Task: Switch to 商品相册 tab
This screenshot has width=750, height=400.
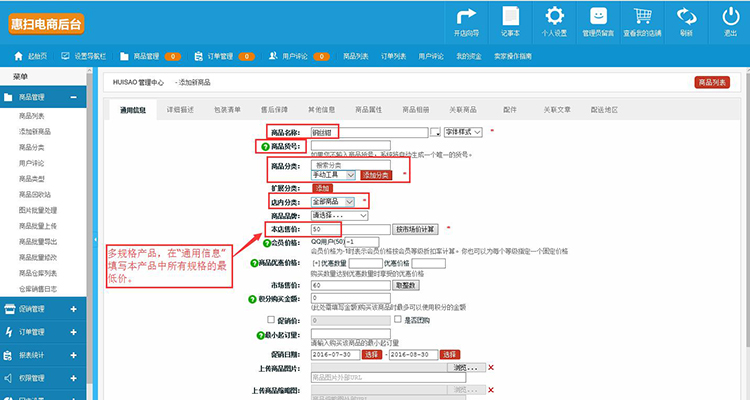Action: 416,110
